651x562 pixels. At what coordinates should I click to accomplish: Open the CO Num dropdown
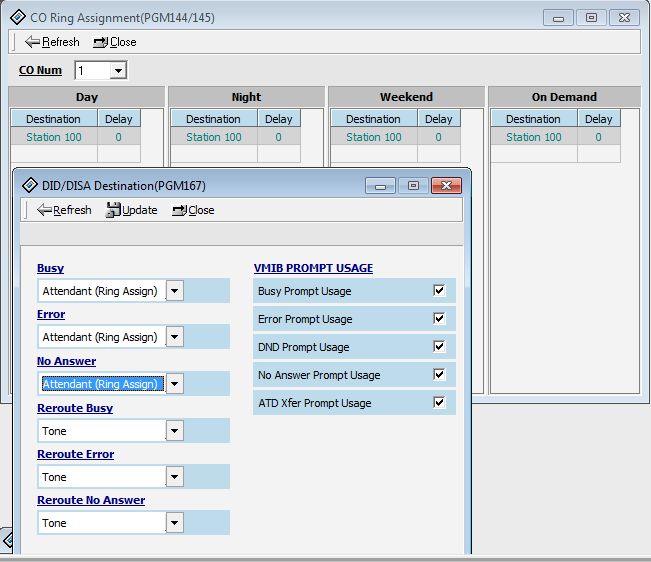118,71
